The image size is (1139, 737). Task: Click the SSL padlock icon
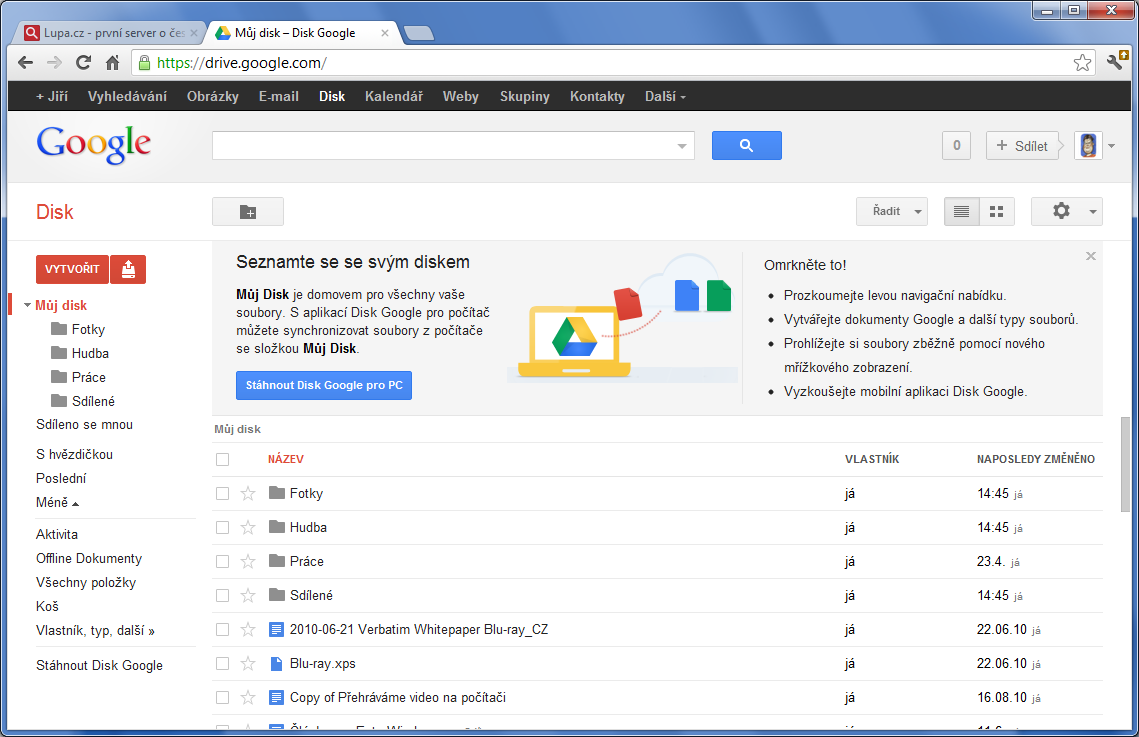tap(144, 62)
